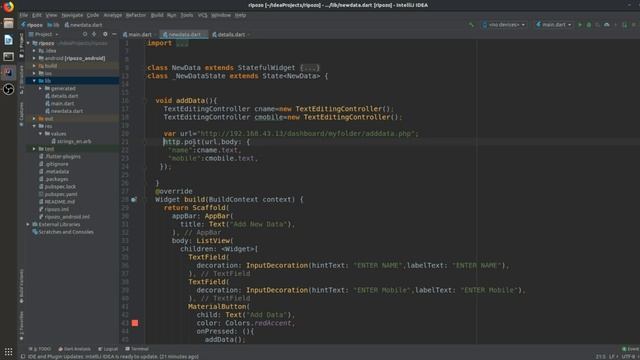Expand the External Libraries node
Screen dimensions: 640x360
(x=28, y=224)
